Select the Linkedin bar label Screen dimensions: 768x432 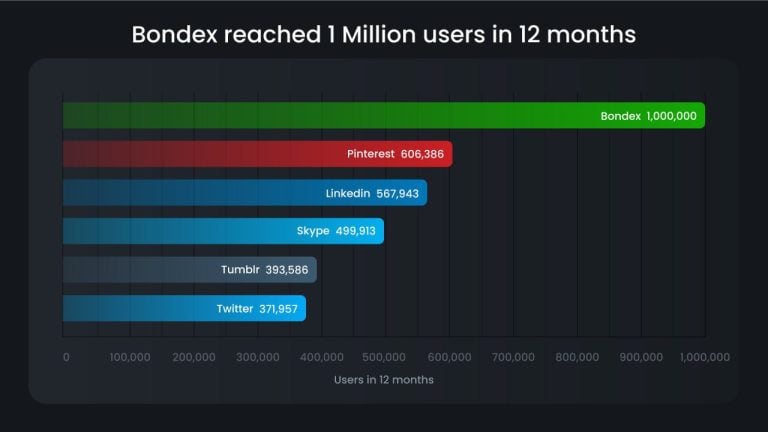coord(348,193)
